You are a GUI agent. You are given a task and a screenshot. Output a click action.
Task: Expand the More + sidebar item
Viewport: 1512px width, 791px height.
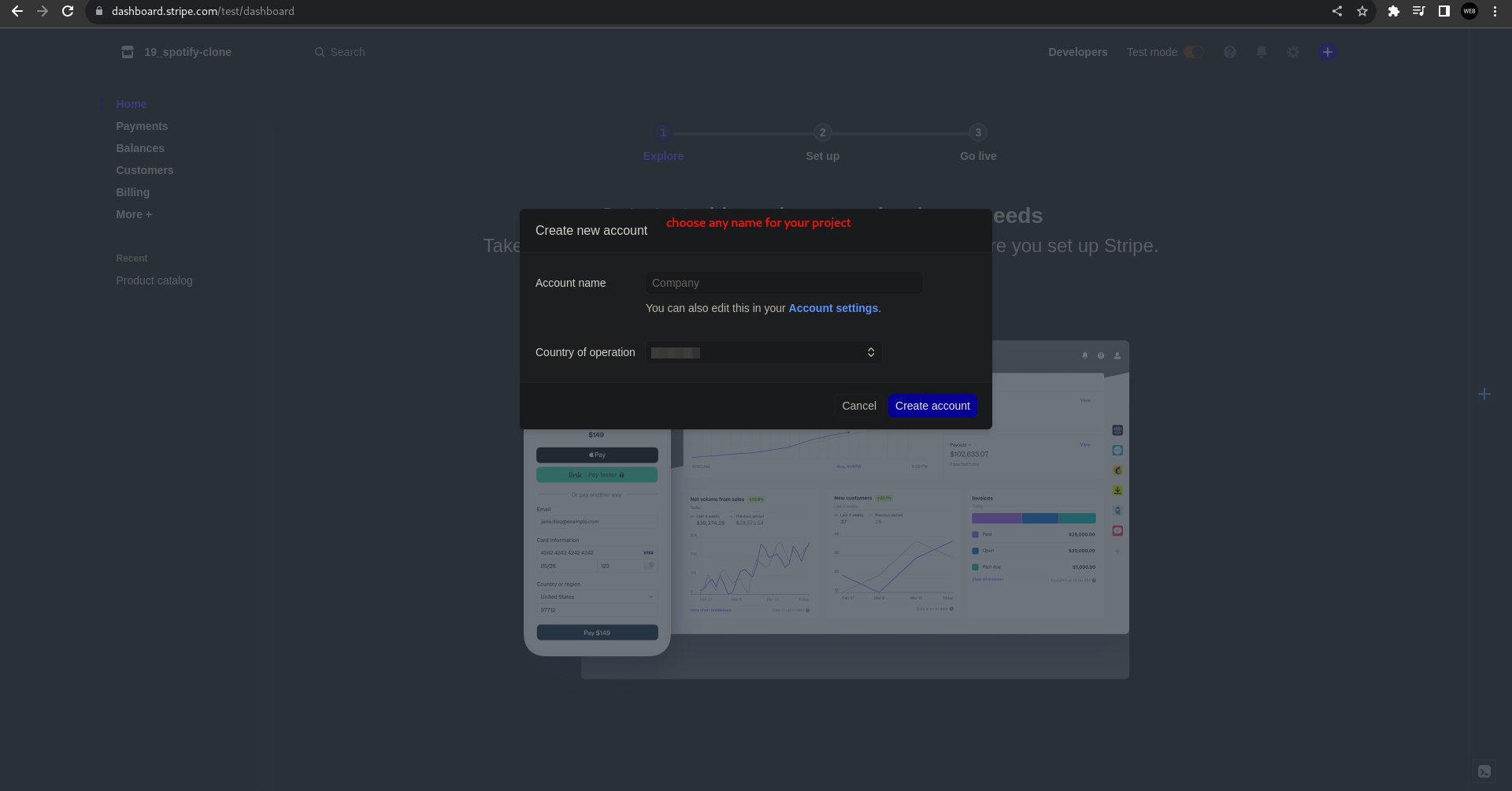pos(134,214)
